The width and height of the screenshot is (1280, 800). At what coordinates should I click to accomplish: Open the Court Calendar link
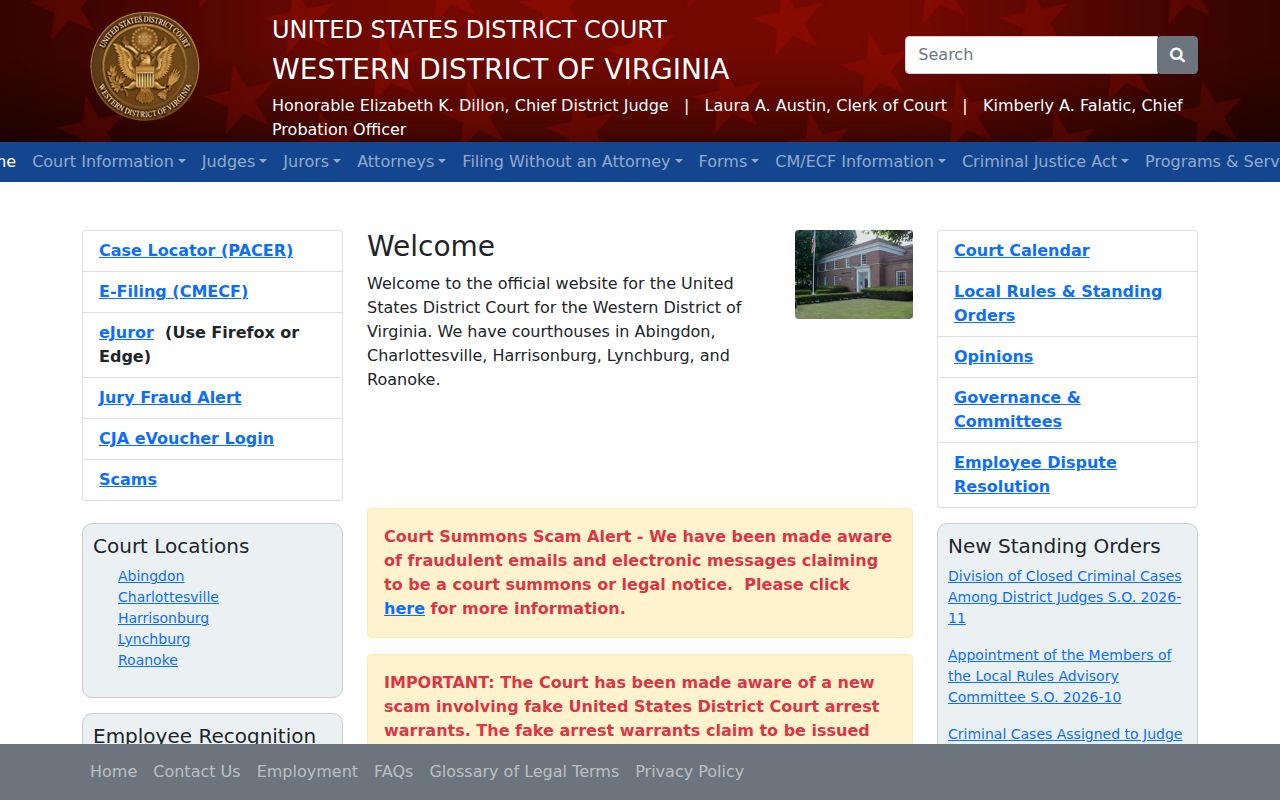1022,250
